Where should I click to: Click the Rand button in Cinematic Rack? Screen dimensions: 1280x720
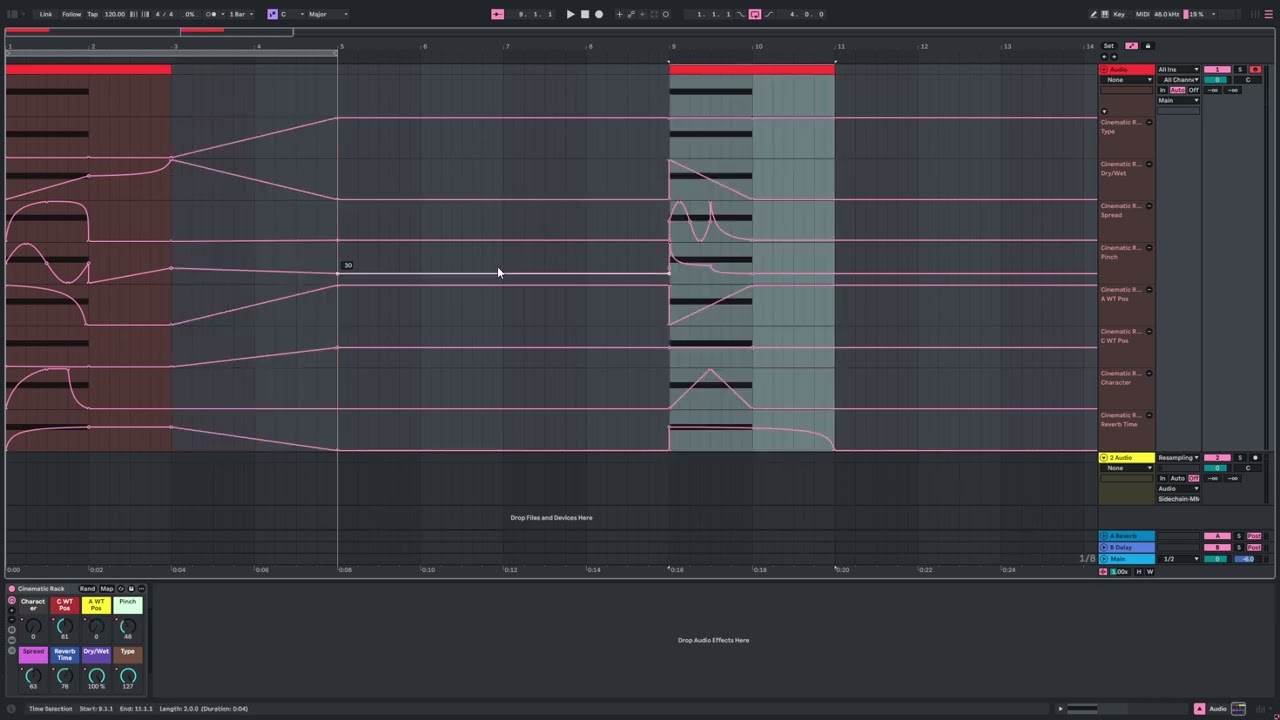87,589
